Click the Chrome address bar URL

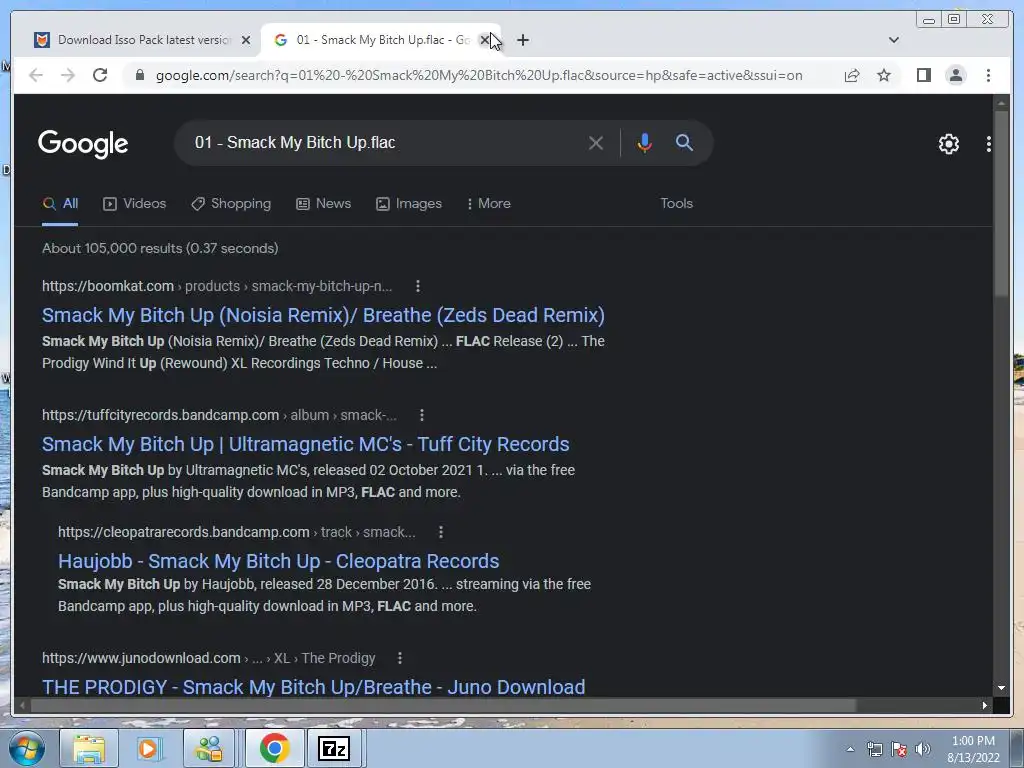point(479,75)
